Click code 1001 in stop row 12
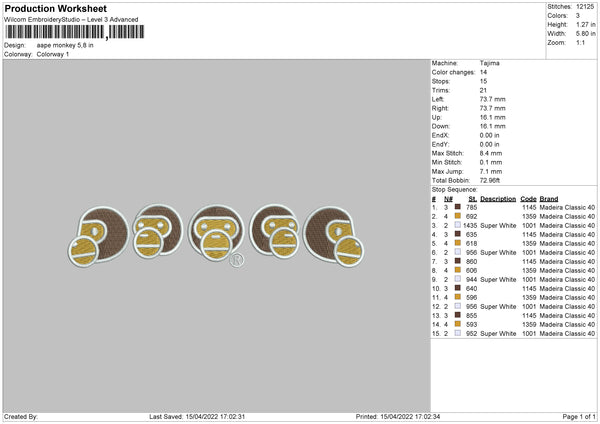 coord(529,307)
